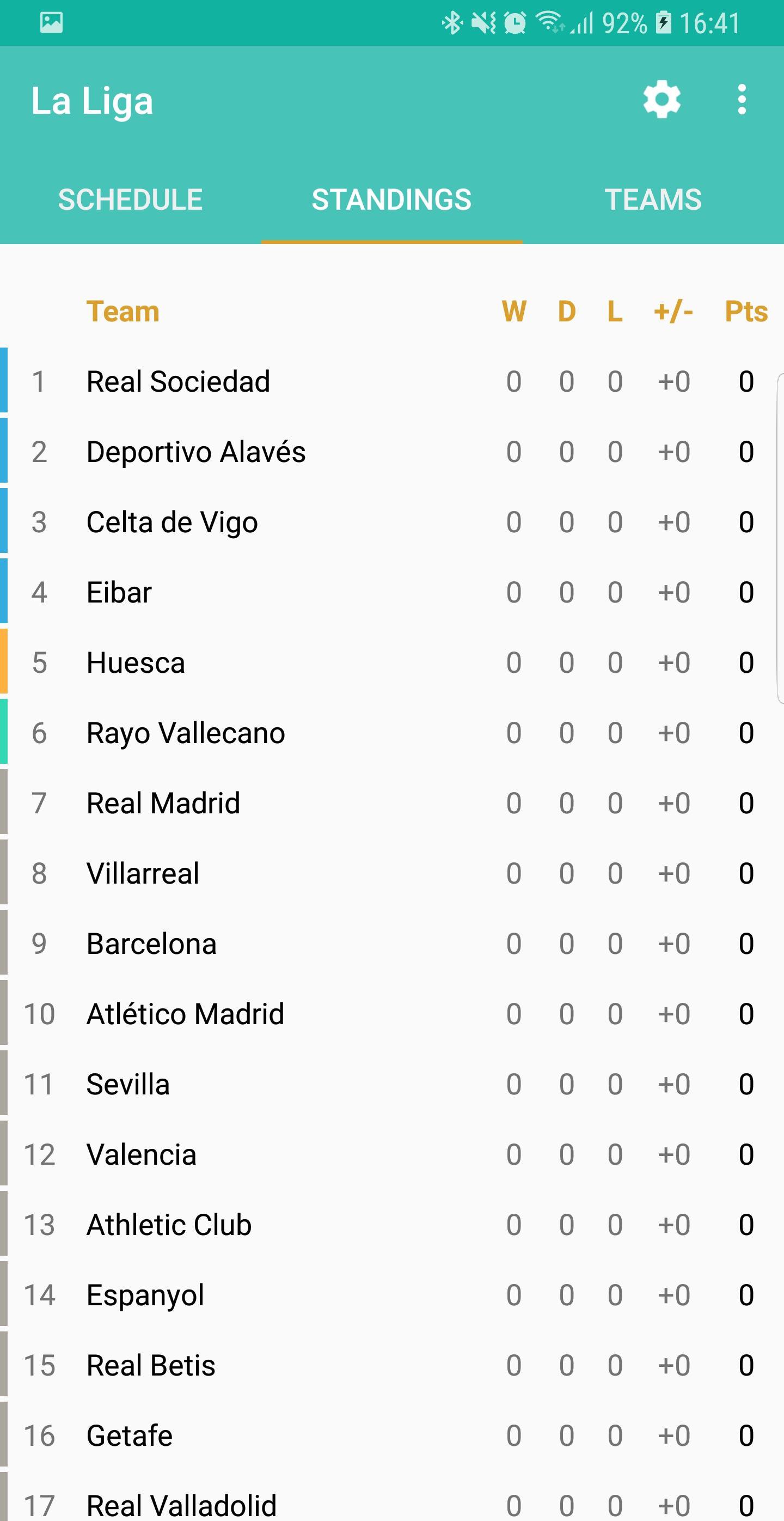Tap the picture notification icon
Screen dimensions: 784x1521
(51, 23)
